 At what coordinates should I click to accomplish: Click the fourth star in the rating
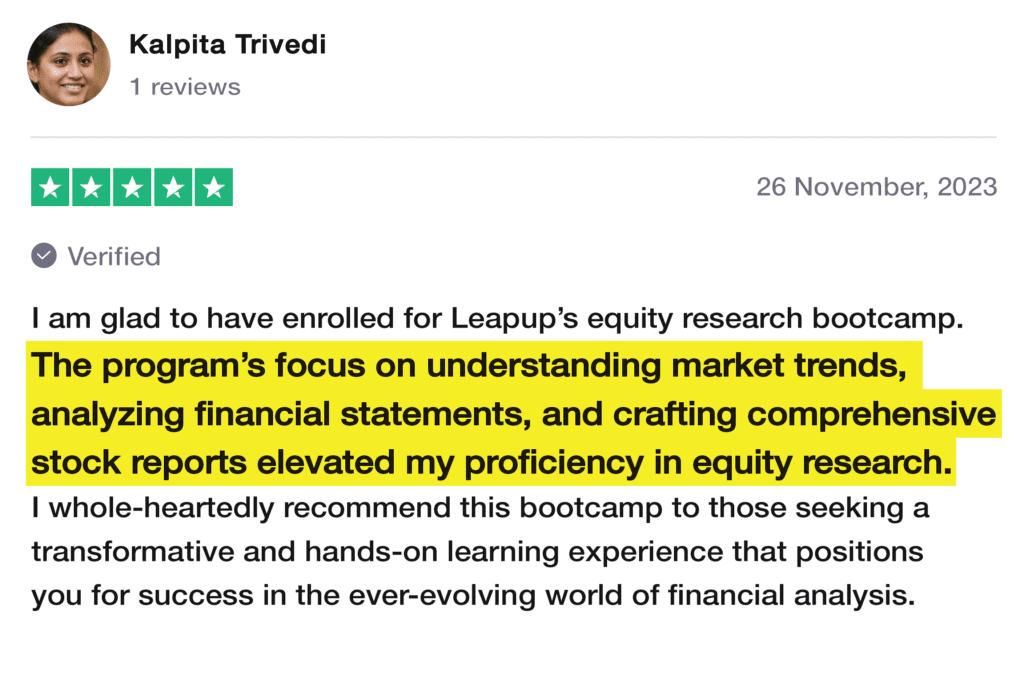coord(172,188)
